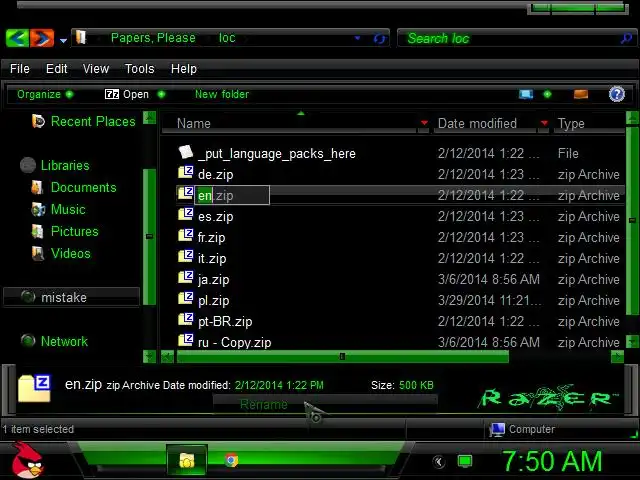Image resolution: width=640 pixels, height=480 pixels.
Task: Click the search magnifier icon
Action: pyautogui.click(x=626, y=38)
